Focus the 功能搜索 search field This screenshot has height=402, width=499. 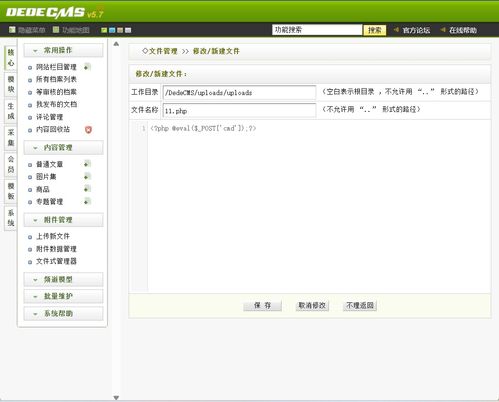317,30
